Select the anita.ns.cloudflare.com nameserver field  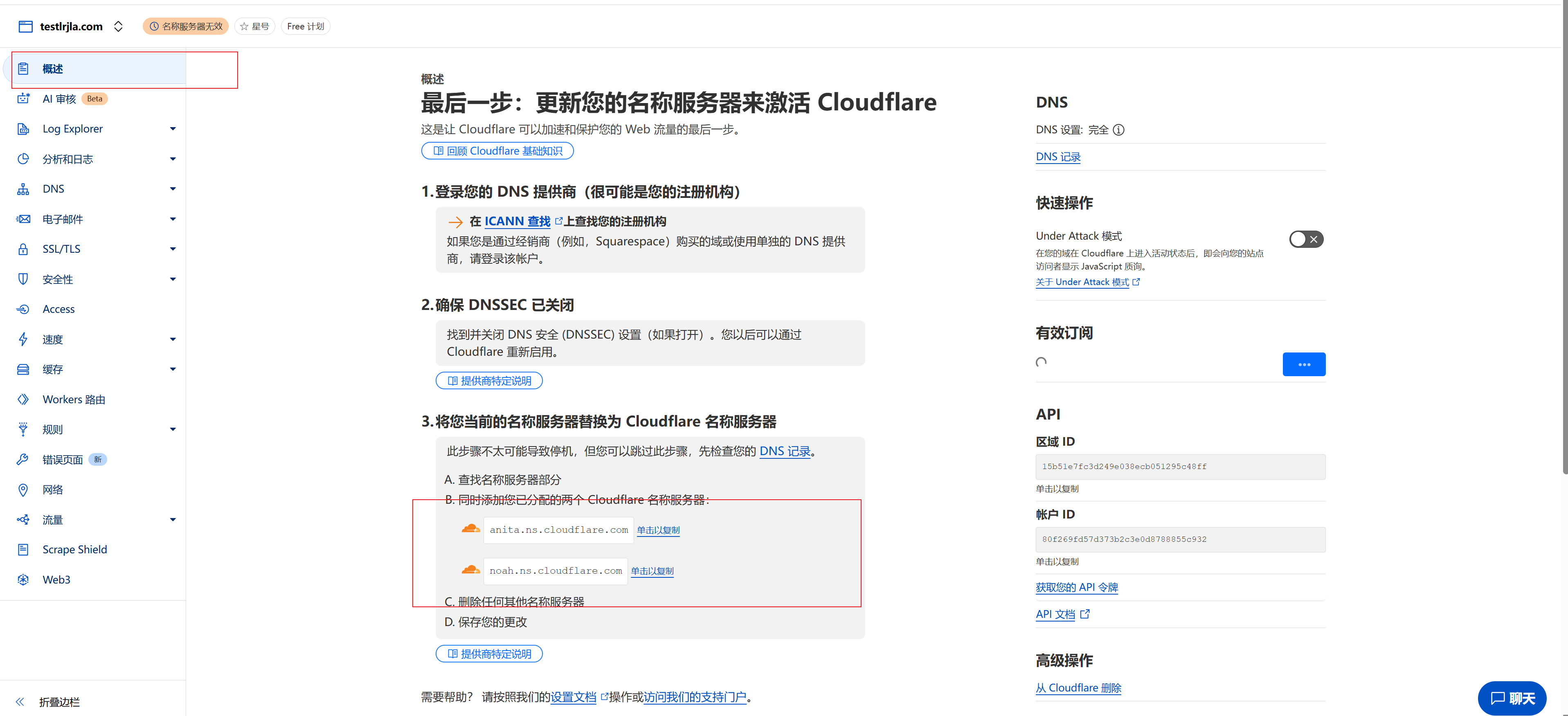pyautogui.click(x=559, y=530)
